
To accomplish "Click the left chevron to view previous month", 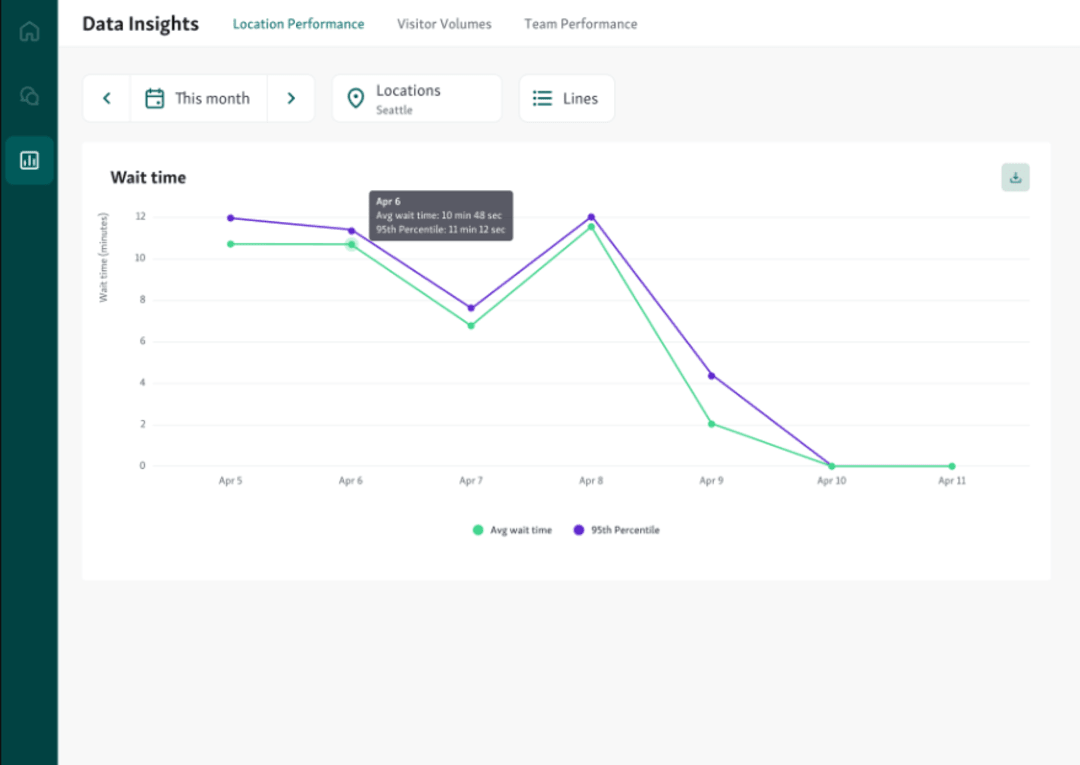I will (106, 98).
